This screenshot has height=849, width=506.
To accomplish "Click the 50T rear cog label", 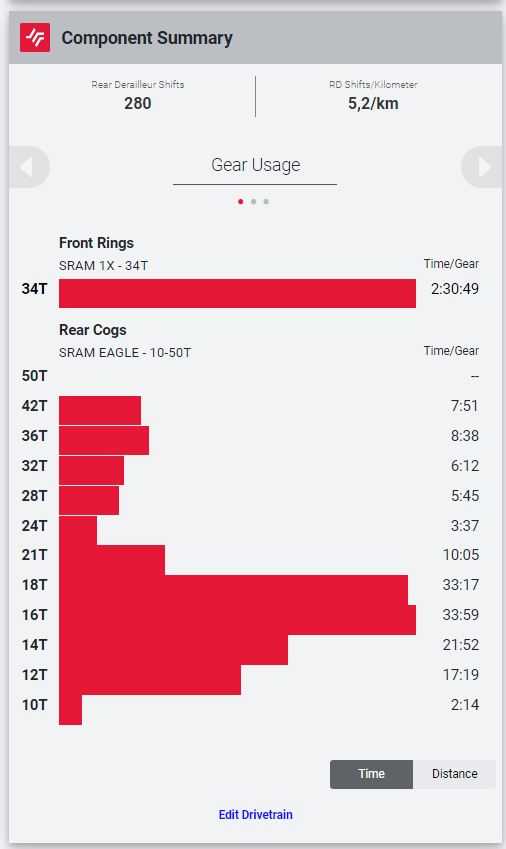I will pos(34,376).
